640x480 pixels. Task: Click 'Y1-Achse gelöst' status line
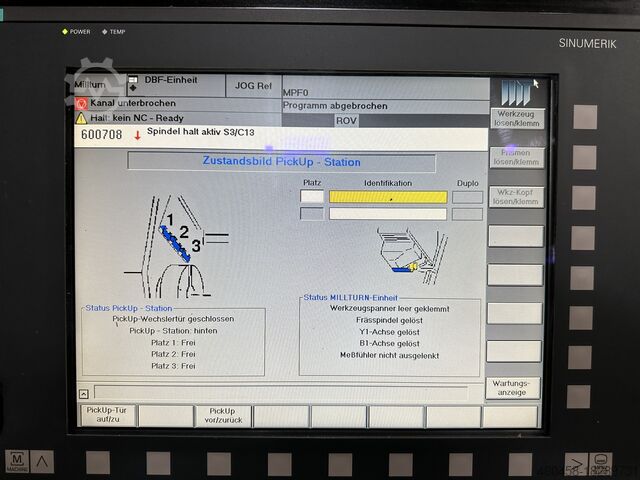click(x=389, y=332)
